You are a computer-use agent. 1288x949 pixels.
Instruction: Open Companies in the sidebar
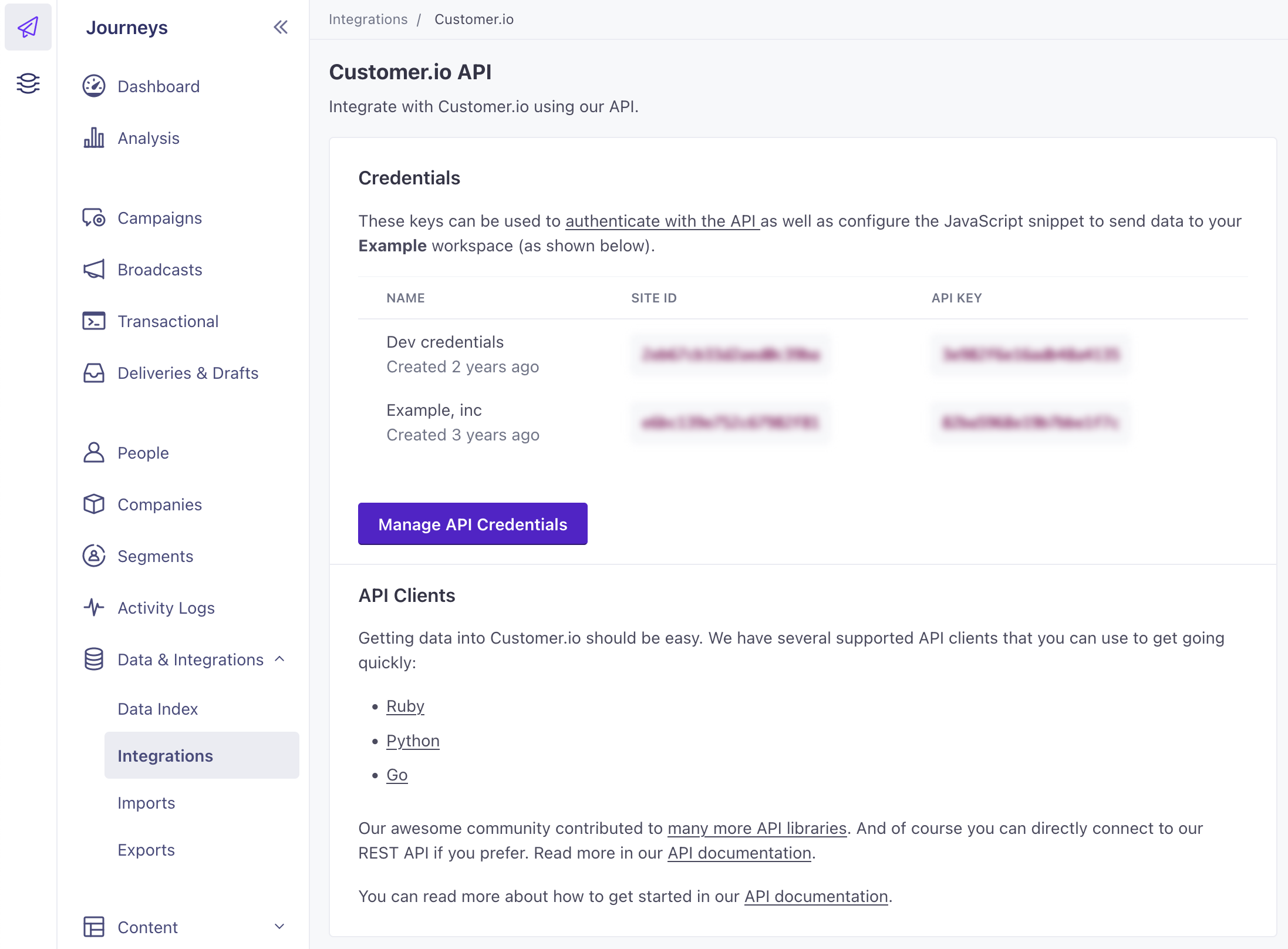pos(160,504)
